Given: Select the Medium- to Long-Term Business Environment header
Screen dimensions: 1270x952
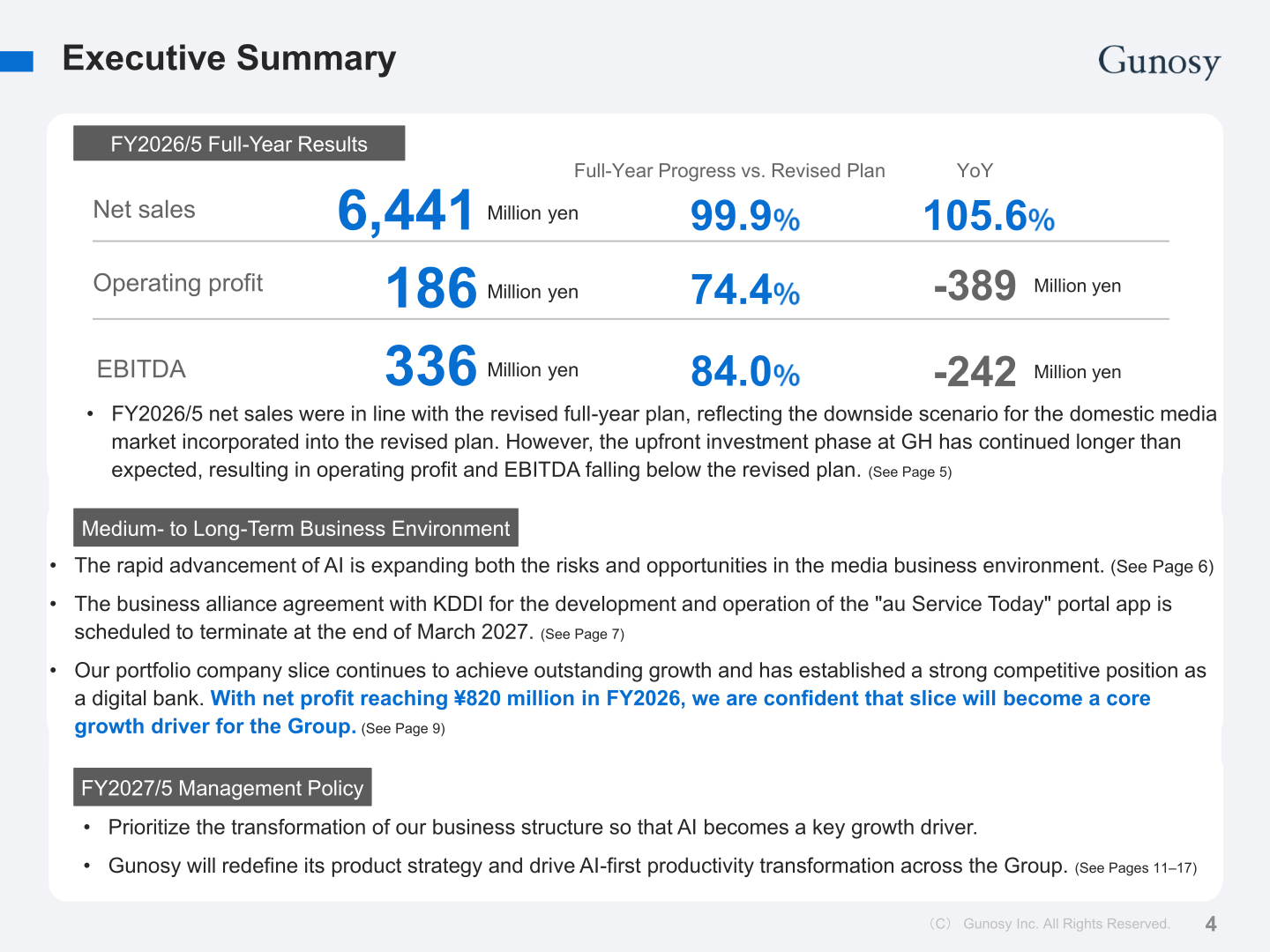Looking at the screenshot, I should click(x=295, y=528).
